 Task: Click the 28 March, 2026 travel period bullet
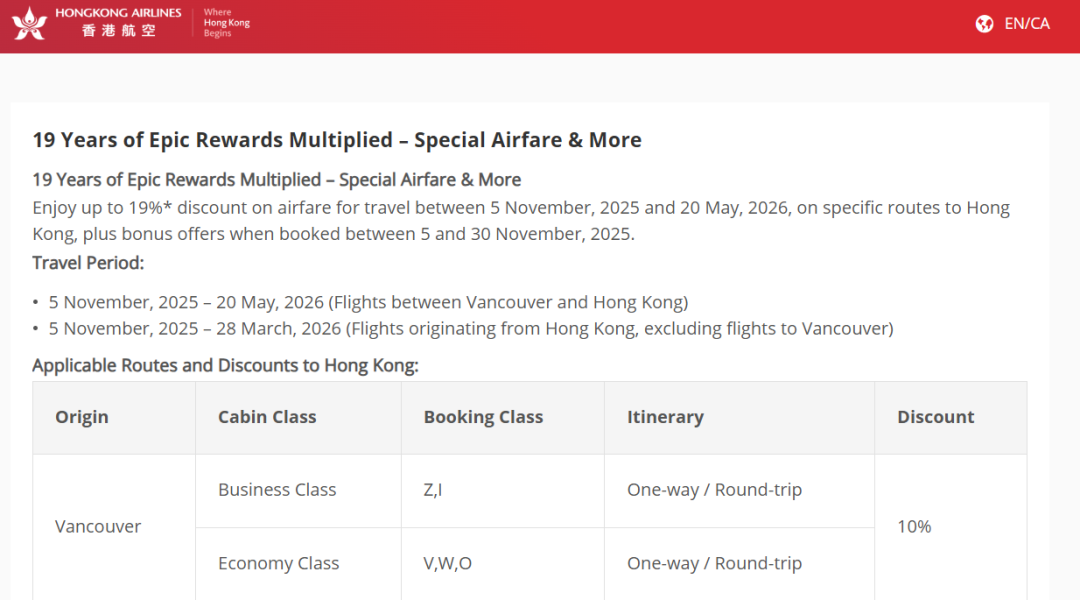click(470, 328)
